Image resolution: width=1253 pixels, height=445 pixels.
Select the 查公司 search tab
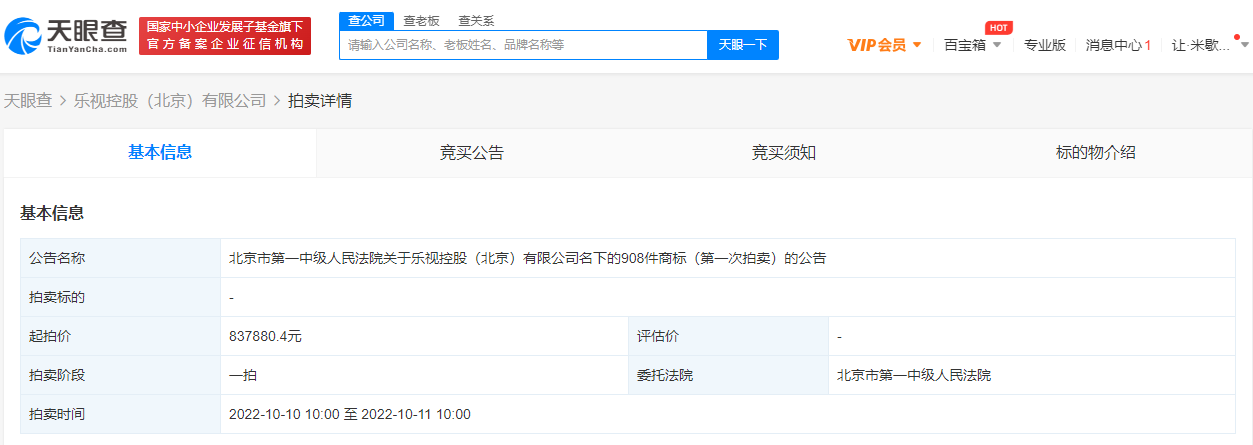point(365,20)
